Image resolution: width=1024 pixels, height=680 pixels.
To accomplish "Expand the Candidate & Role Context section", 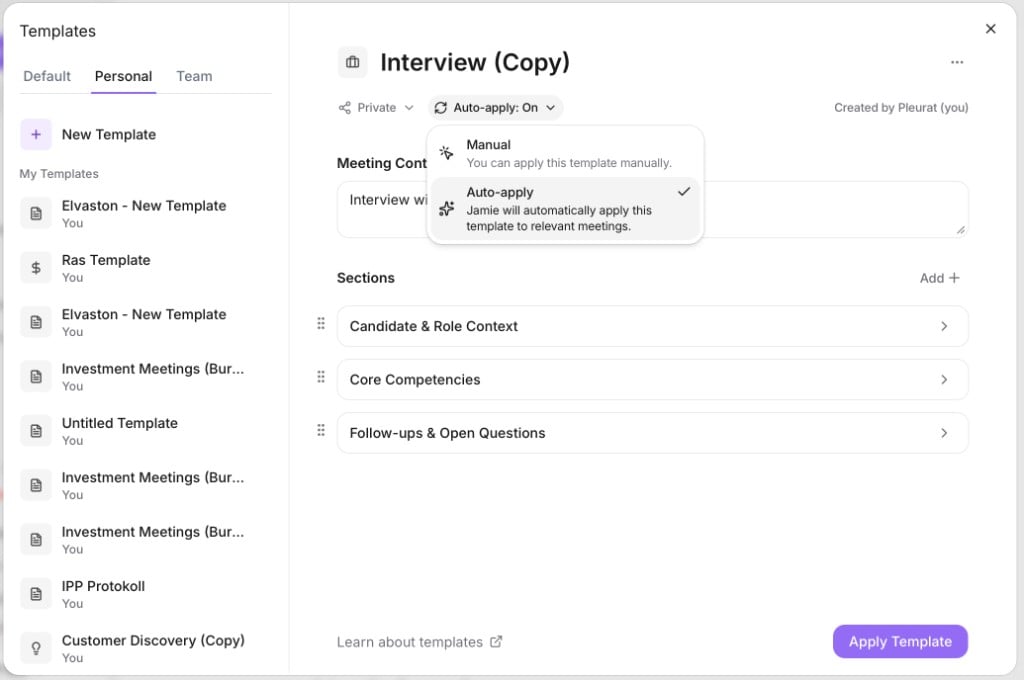I will point(652,326).
